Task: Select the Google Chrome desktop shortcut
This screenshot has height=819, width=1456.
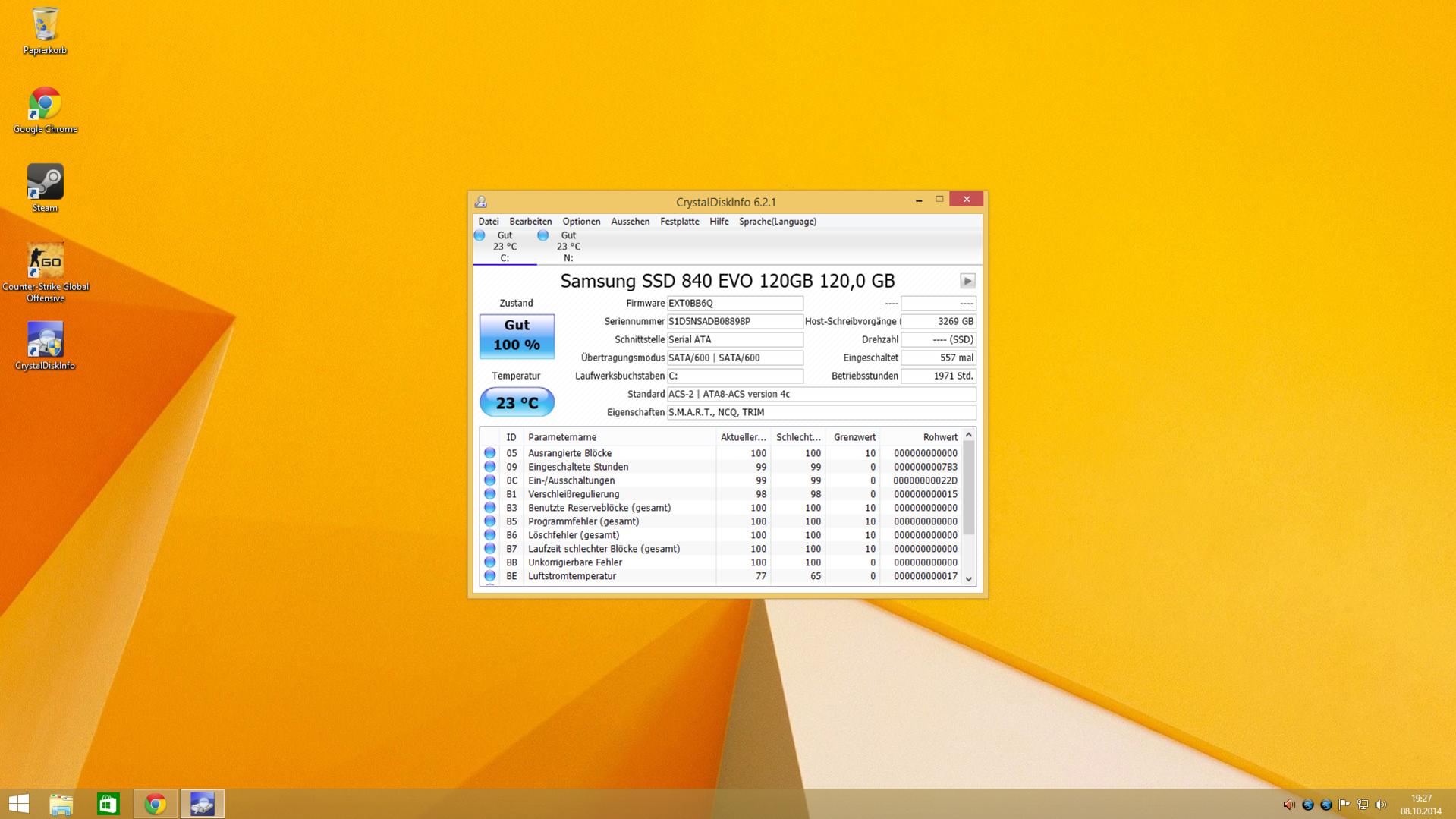Action: (45, 110)
